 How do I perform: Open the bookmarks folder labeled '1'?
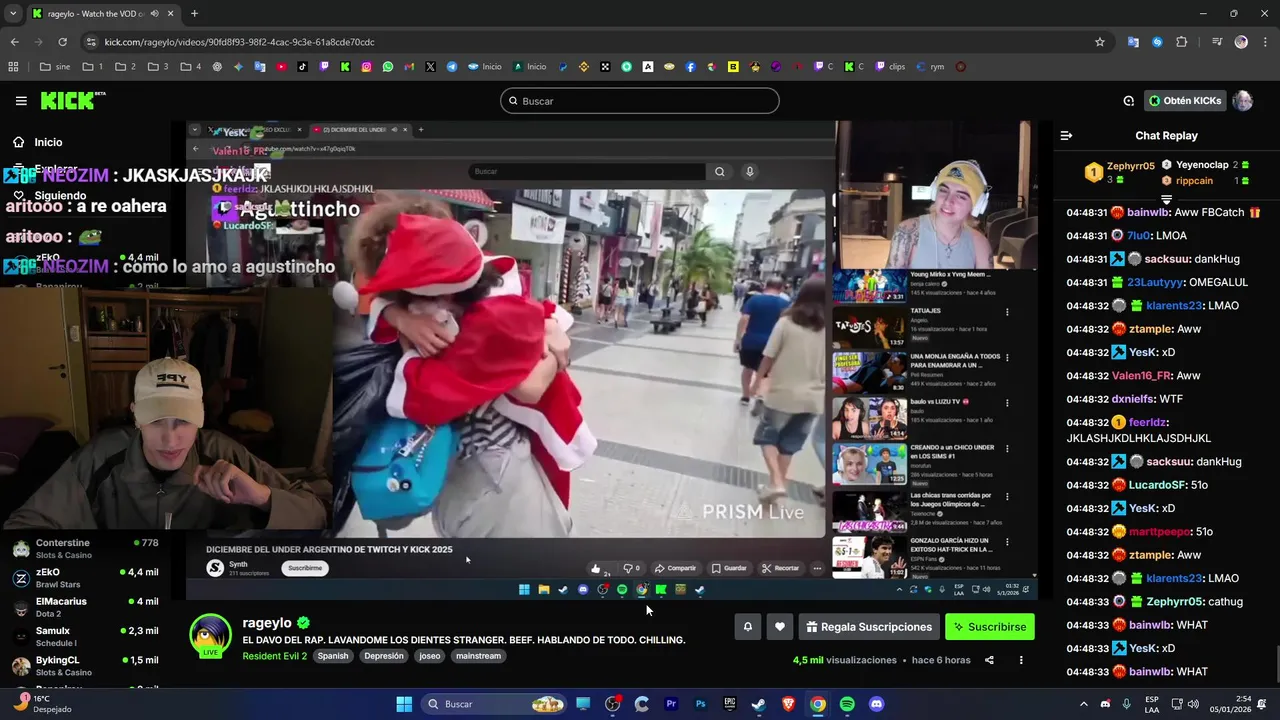(x=93, y=67)
